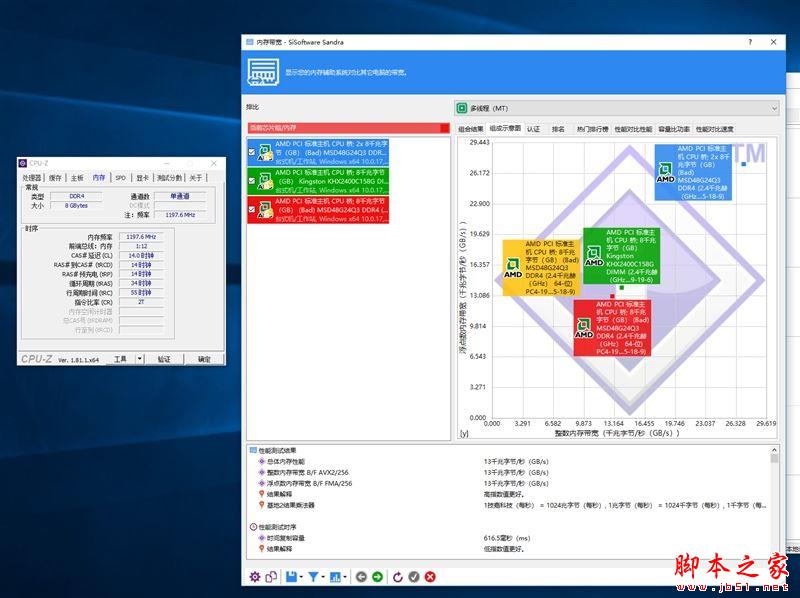Switch to CPU-Z 关于 tab
The width and height of the screenshot is (800, 598).
tap(195, 178)
